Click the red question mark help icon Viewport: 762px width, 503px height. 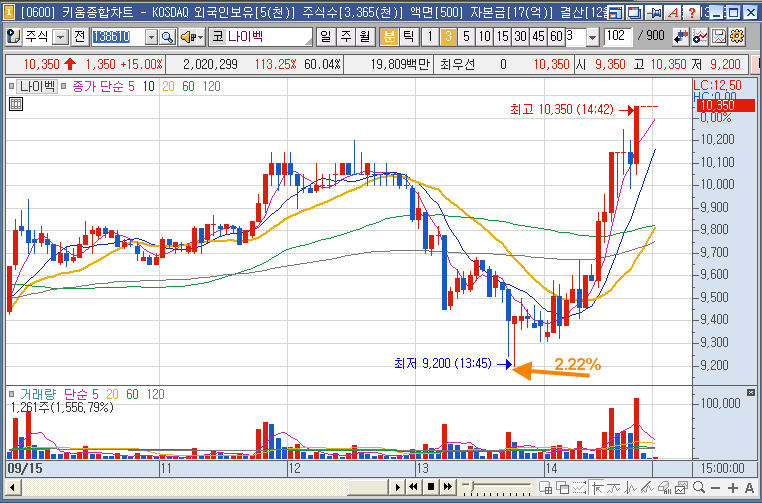coord(691,13)
